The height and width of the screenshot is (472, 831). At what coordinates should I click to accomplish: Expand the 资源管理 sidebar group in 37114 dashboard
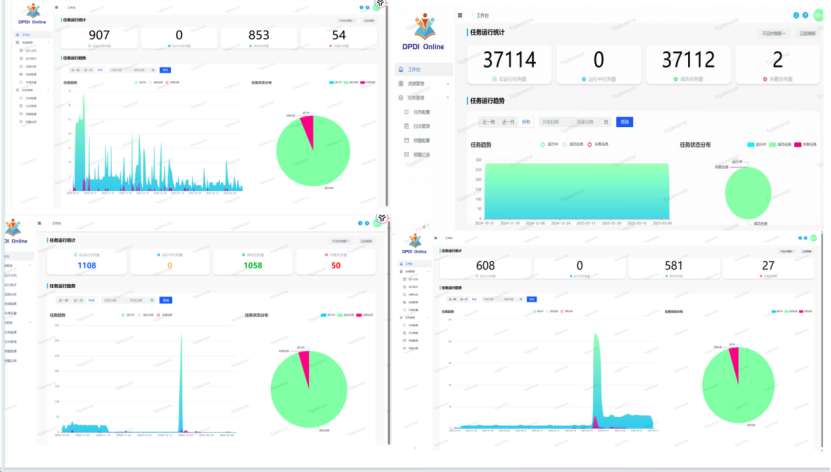[424, 84]
